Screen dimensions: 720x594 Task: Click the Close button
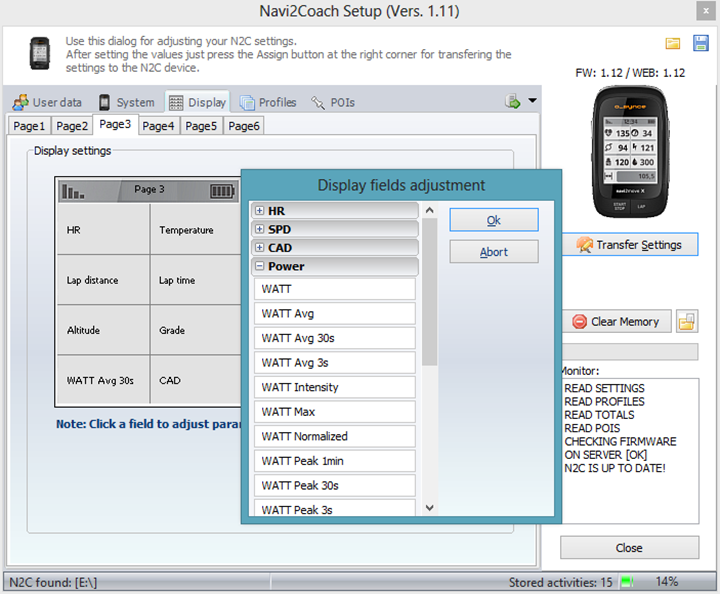coord(629,548)
